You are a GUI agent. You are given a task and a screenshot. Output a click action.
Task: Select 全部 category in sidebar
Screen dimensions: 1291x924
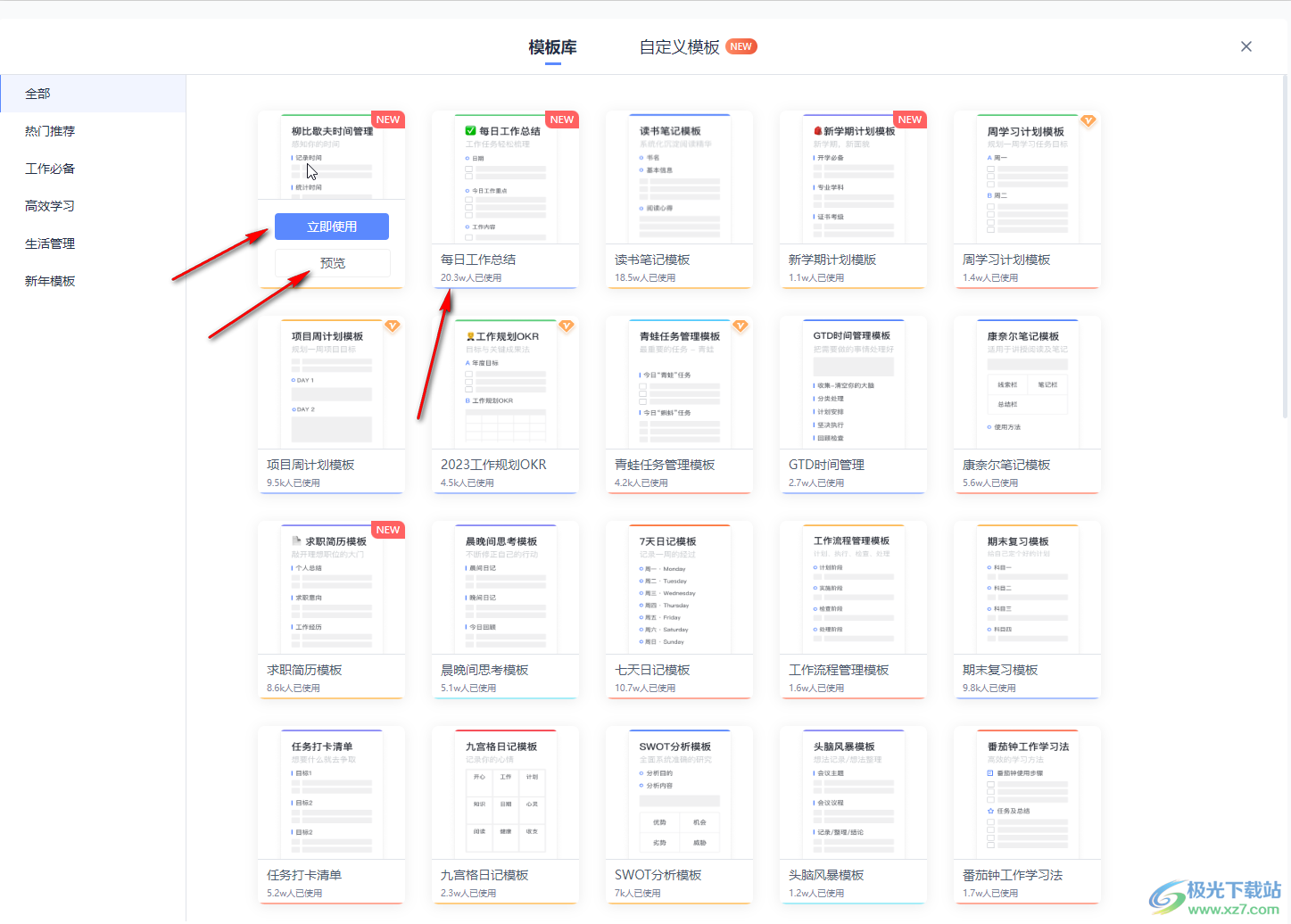(x=93, y=94)
